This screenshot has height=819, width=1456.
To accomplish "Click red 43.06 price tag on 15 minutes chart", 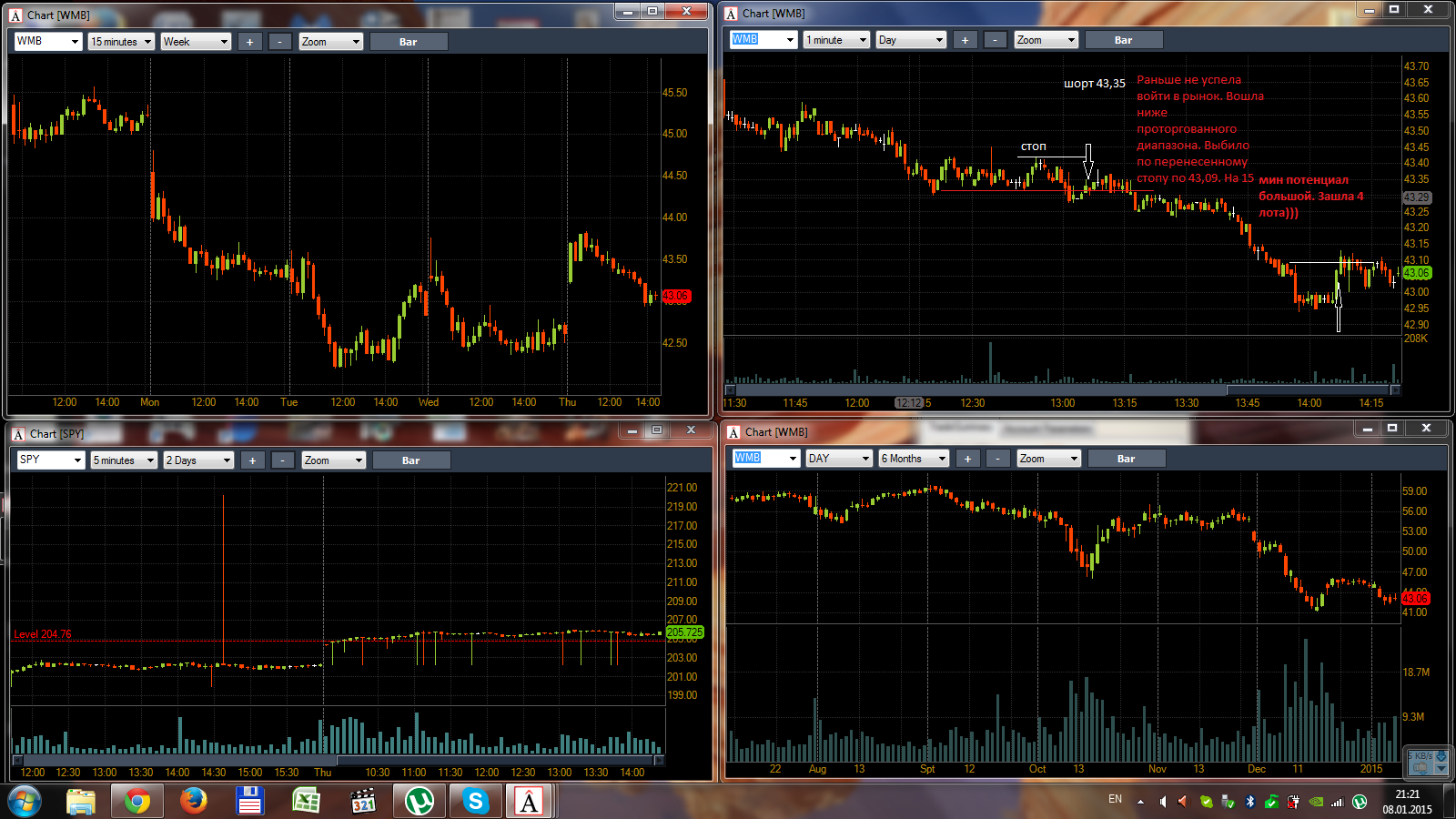I will 675,296.
